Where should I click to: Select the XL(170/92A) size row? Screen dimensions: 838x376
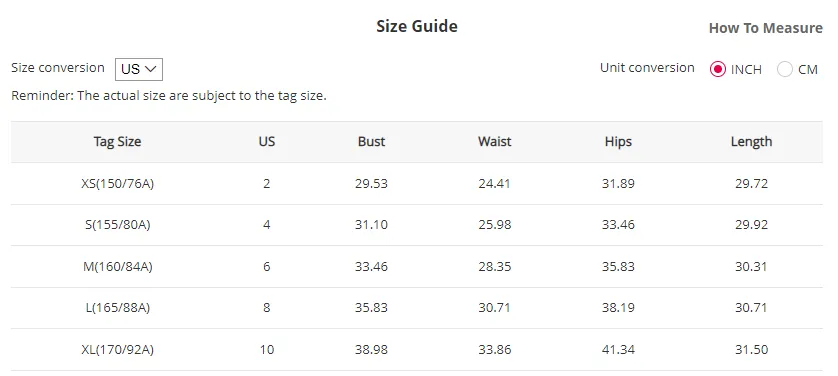417,350
